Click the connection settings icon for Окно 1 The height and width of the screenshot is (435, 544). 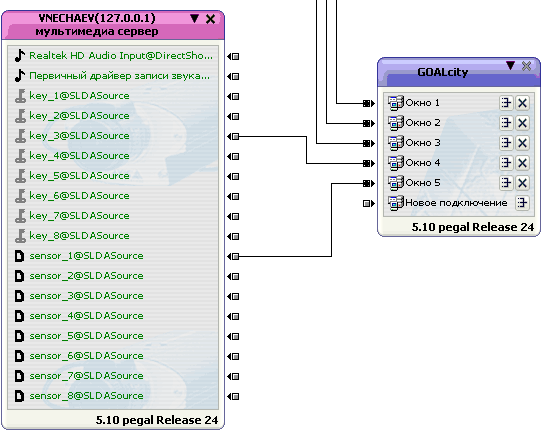click(506, 103)
